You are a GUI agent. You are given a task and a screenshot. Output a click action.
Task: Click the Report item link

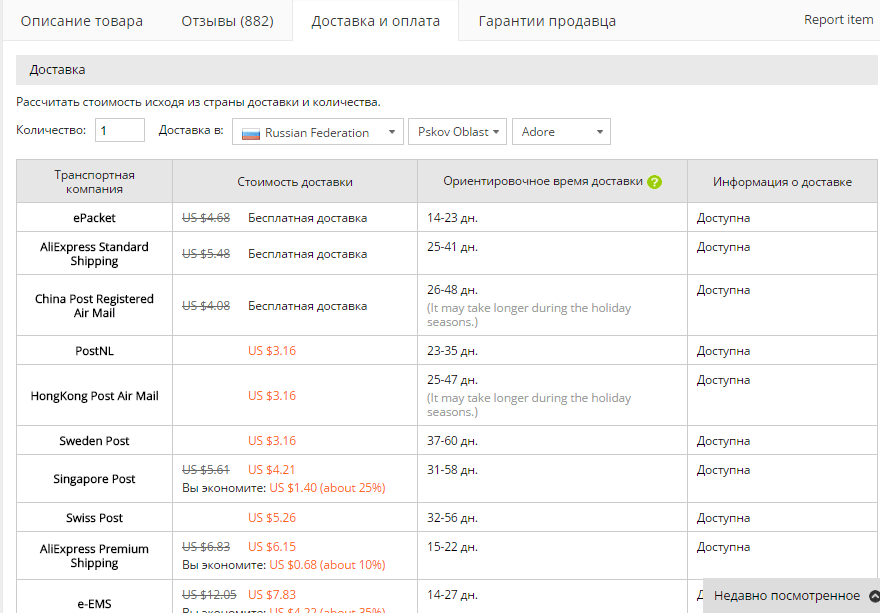click(838, 20)
